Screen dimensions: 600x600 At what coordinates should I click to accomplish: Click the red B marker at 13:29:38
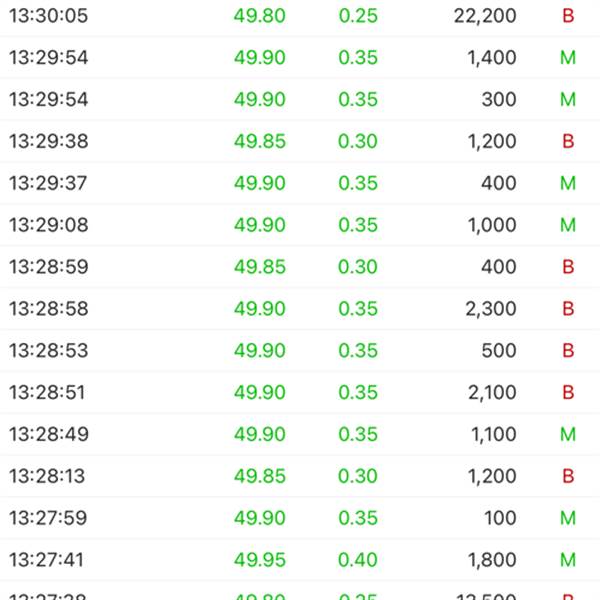[x=568, y=141]
